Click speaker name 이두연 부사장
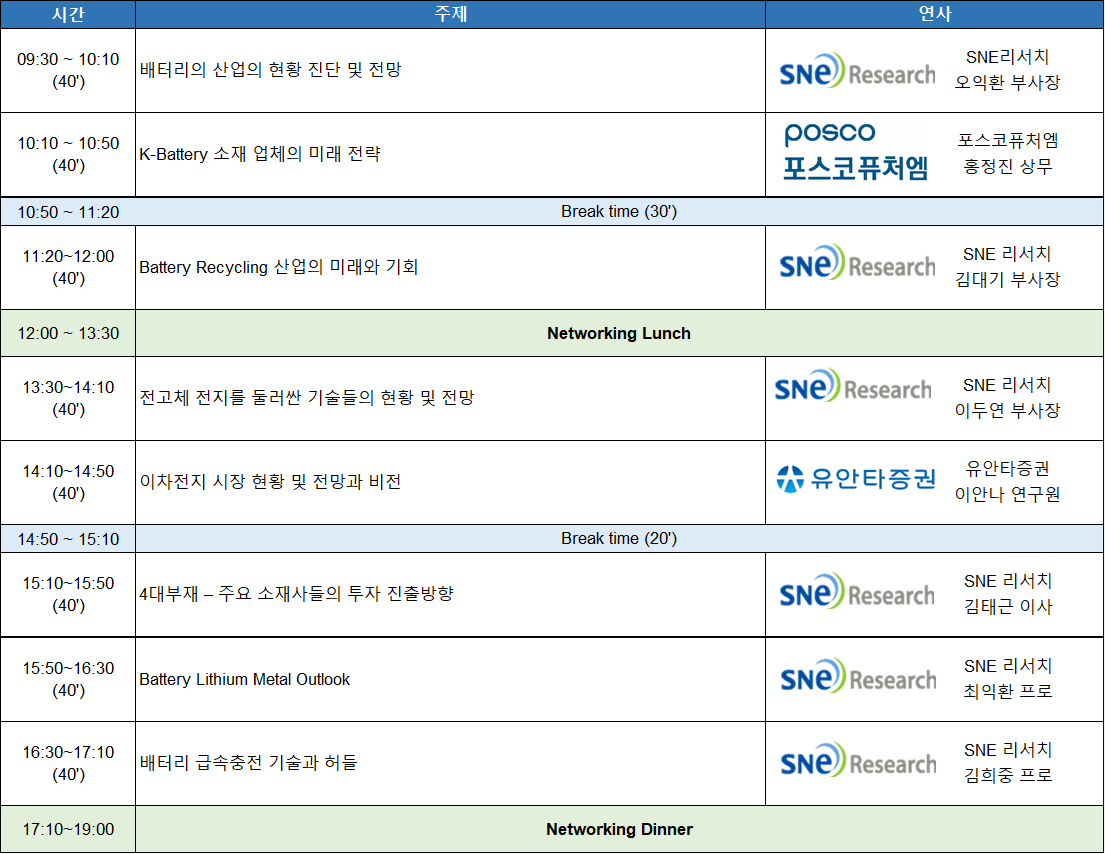Screen dimensions: 1105x854 pos(1007,411)
